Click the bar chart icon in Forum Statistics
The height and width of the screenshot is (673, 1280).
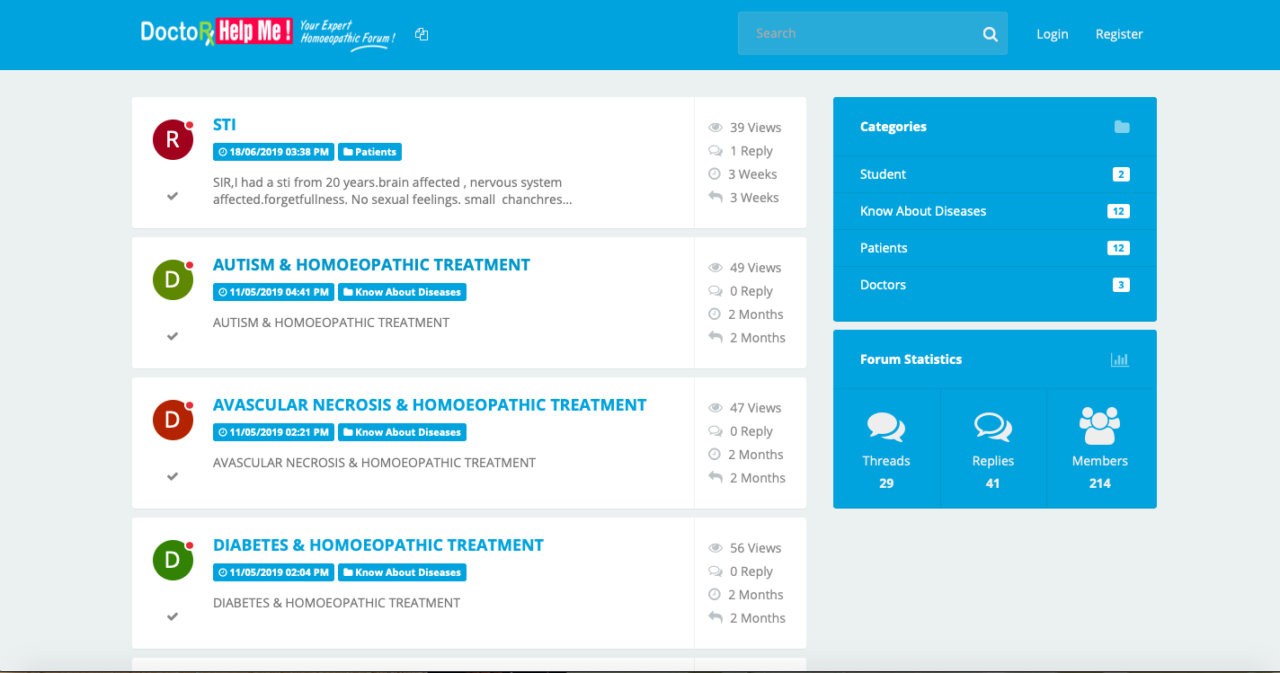point(1121,359)
